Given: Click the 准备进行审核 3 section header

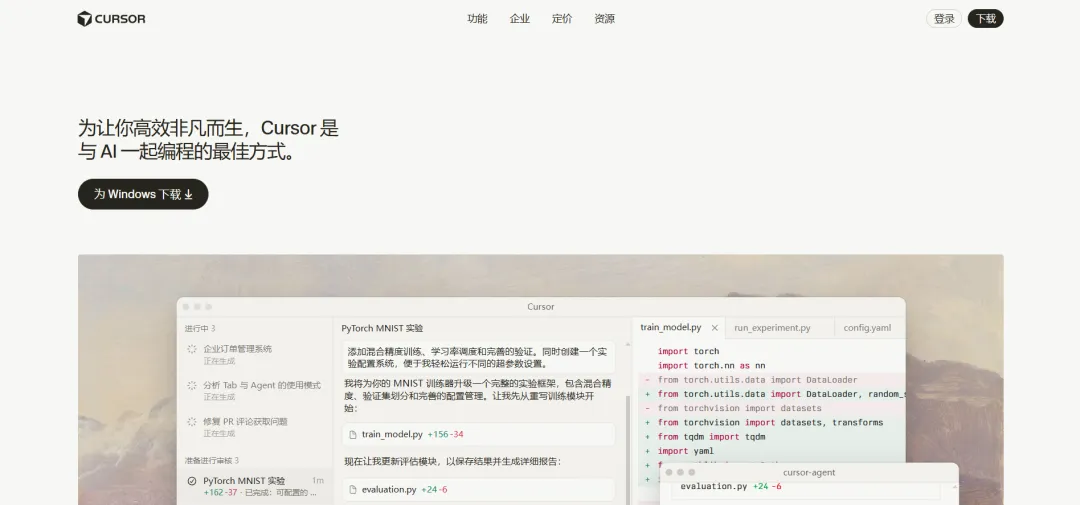Looking at the screenshot, I should coord(212,460).
